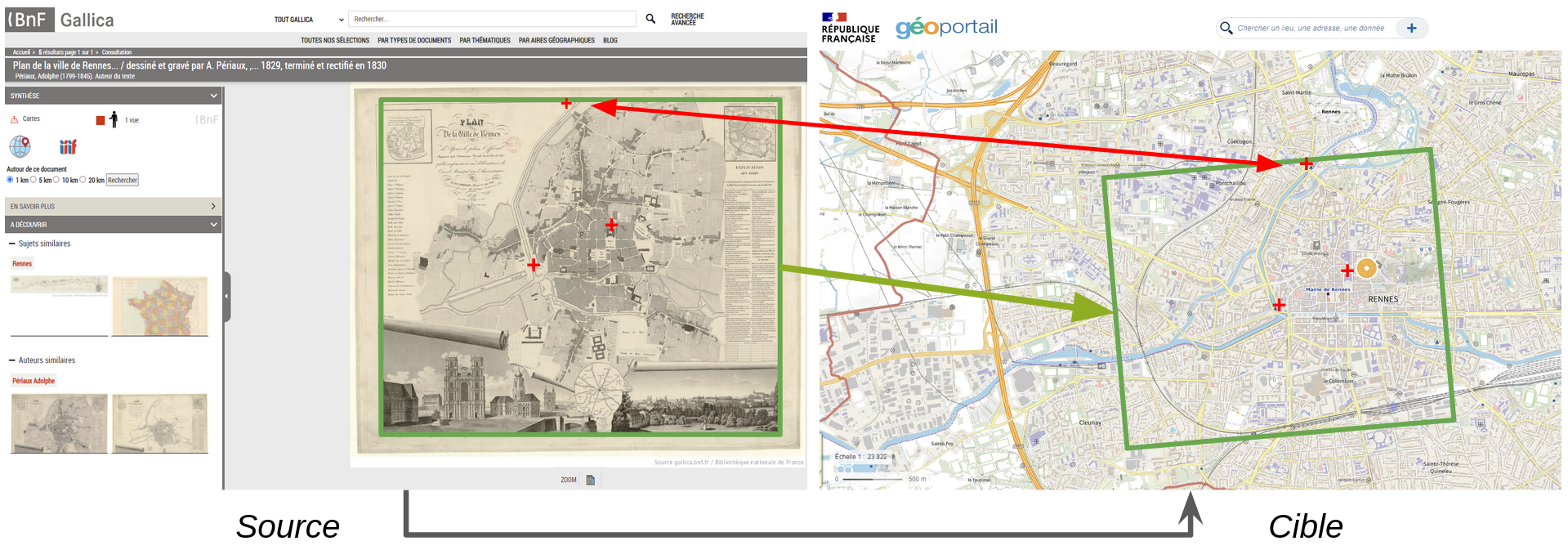Select the 10 km radius option
The image size is (1568, 550).
[56, 180]
